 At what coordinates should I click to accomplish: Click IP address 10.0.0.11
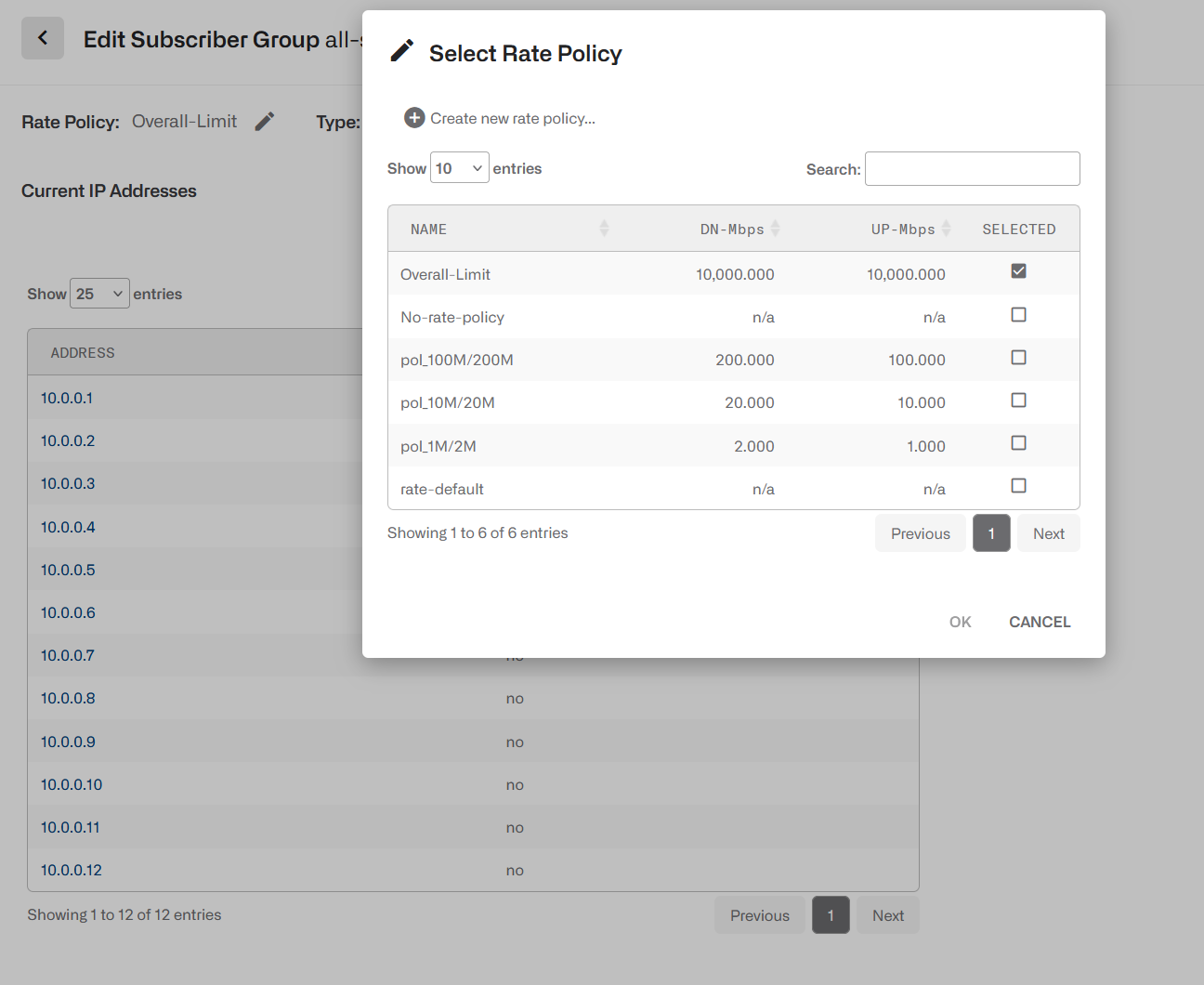point(70,827)
